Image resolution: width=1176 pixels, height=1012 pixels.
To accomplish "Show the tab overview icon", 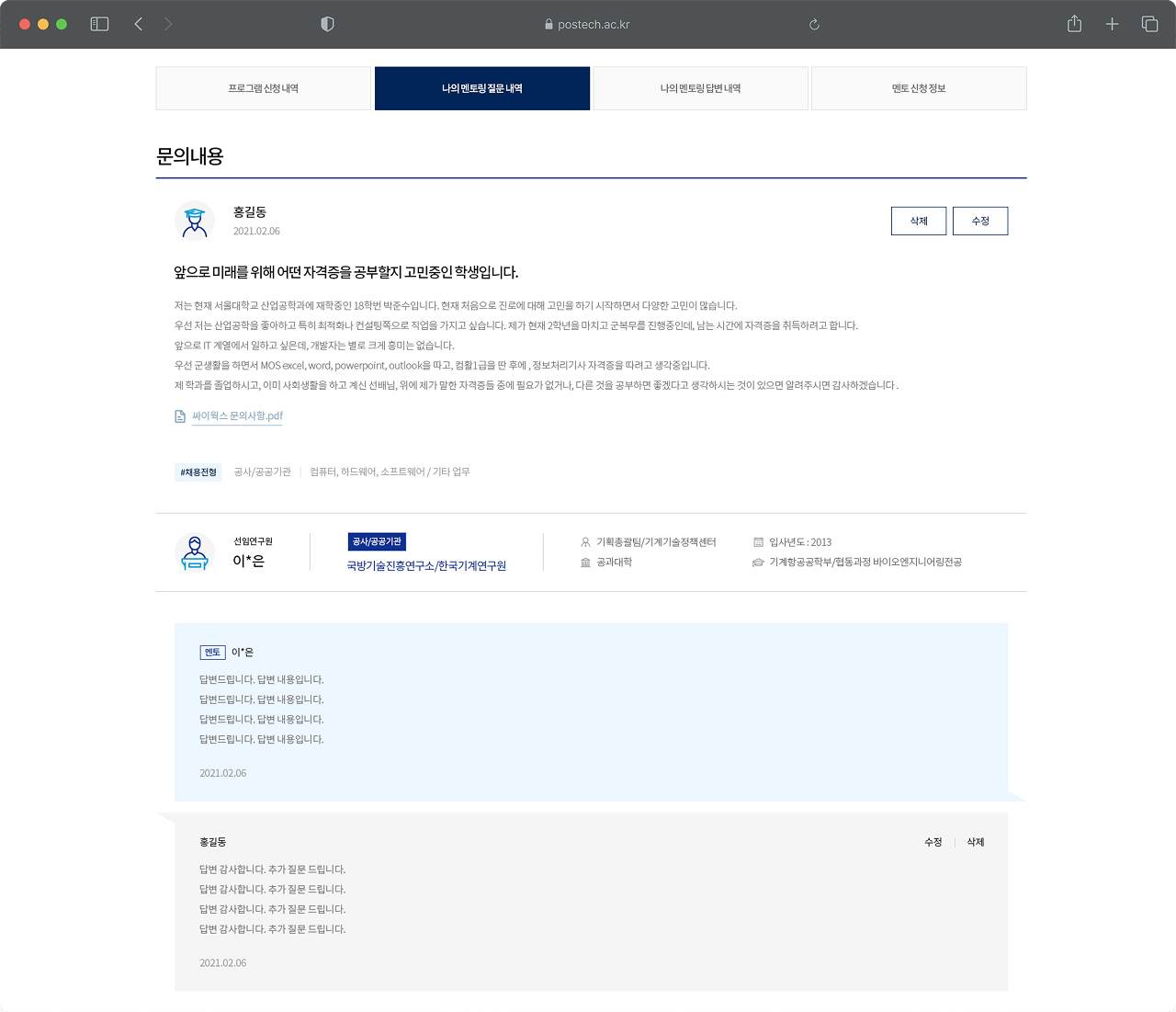I will tap(1149, 24).
